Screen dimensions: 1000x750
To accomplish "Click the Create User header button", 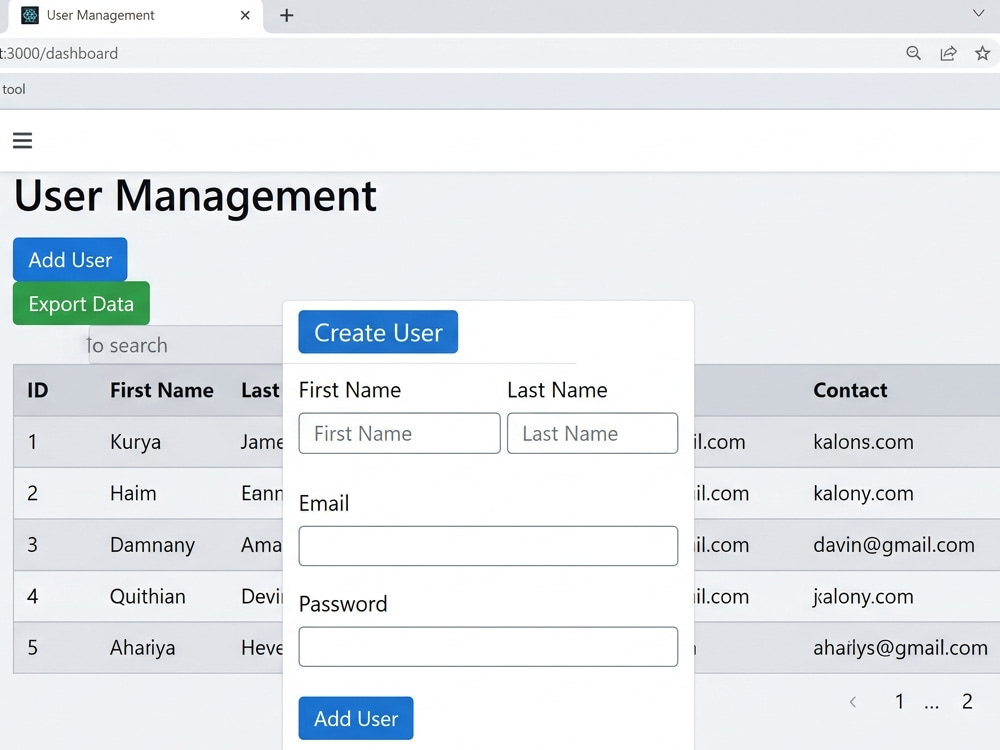I will (x=378, y=332).
